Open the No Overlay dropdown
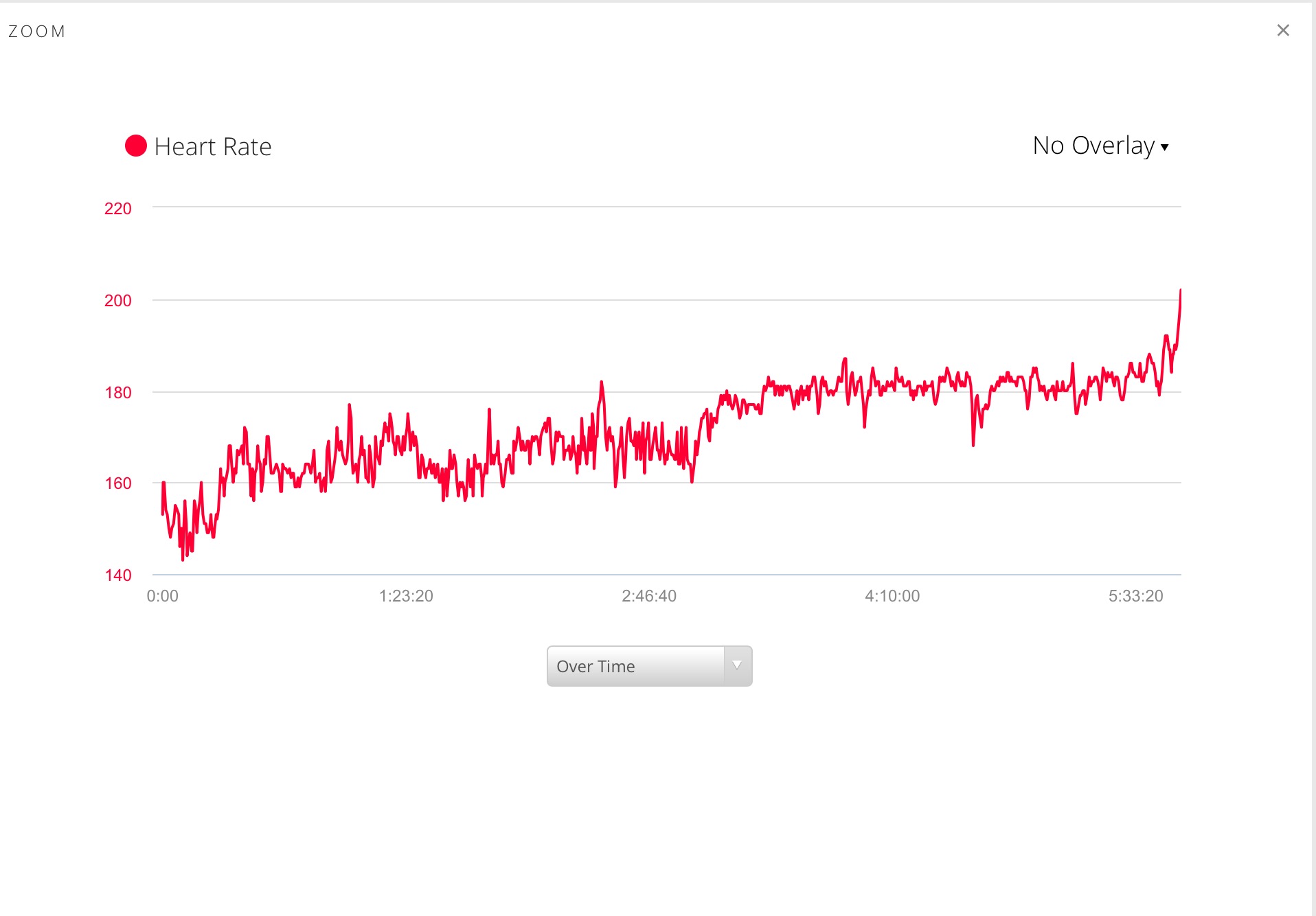The height and width of the screenshot is (916, 1316). 1100,146
